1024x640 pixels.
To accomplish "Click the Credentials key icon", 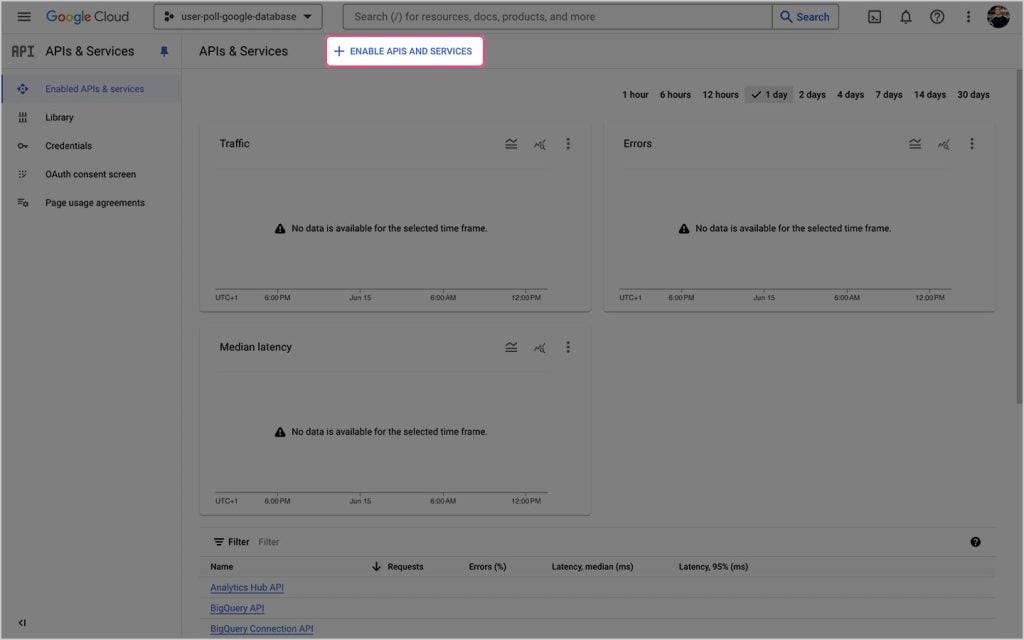I will pos(23,146).
